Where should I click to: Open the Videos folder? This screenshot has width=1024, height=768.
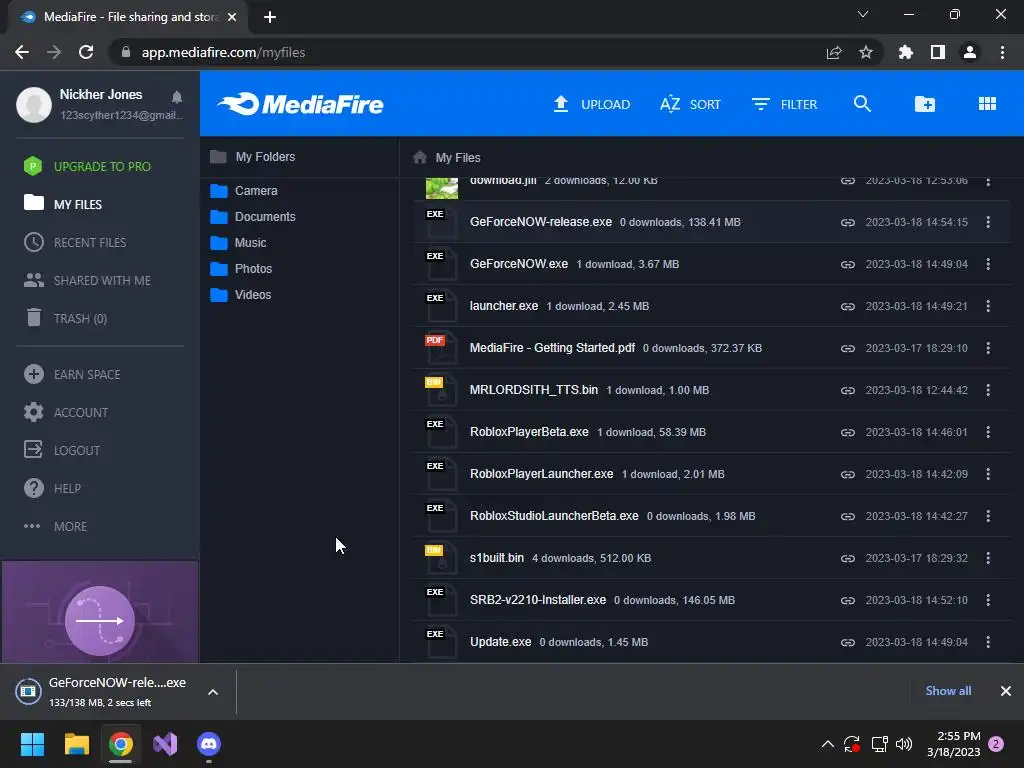[240, 295]
